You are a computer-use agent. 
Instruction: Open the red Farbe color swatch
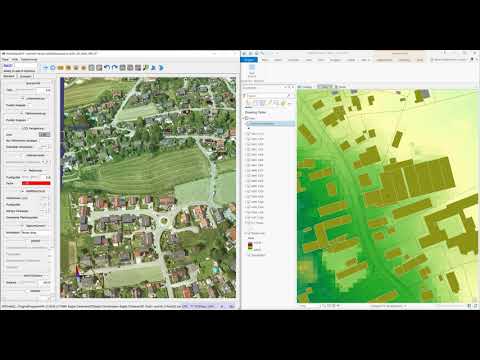[36, 183]
